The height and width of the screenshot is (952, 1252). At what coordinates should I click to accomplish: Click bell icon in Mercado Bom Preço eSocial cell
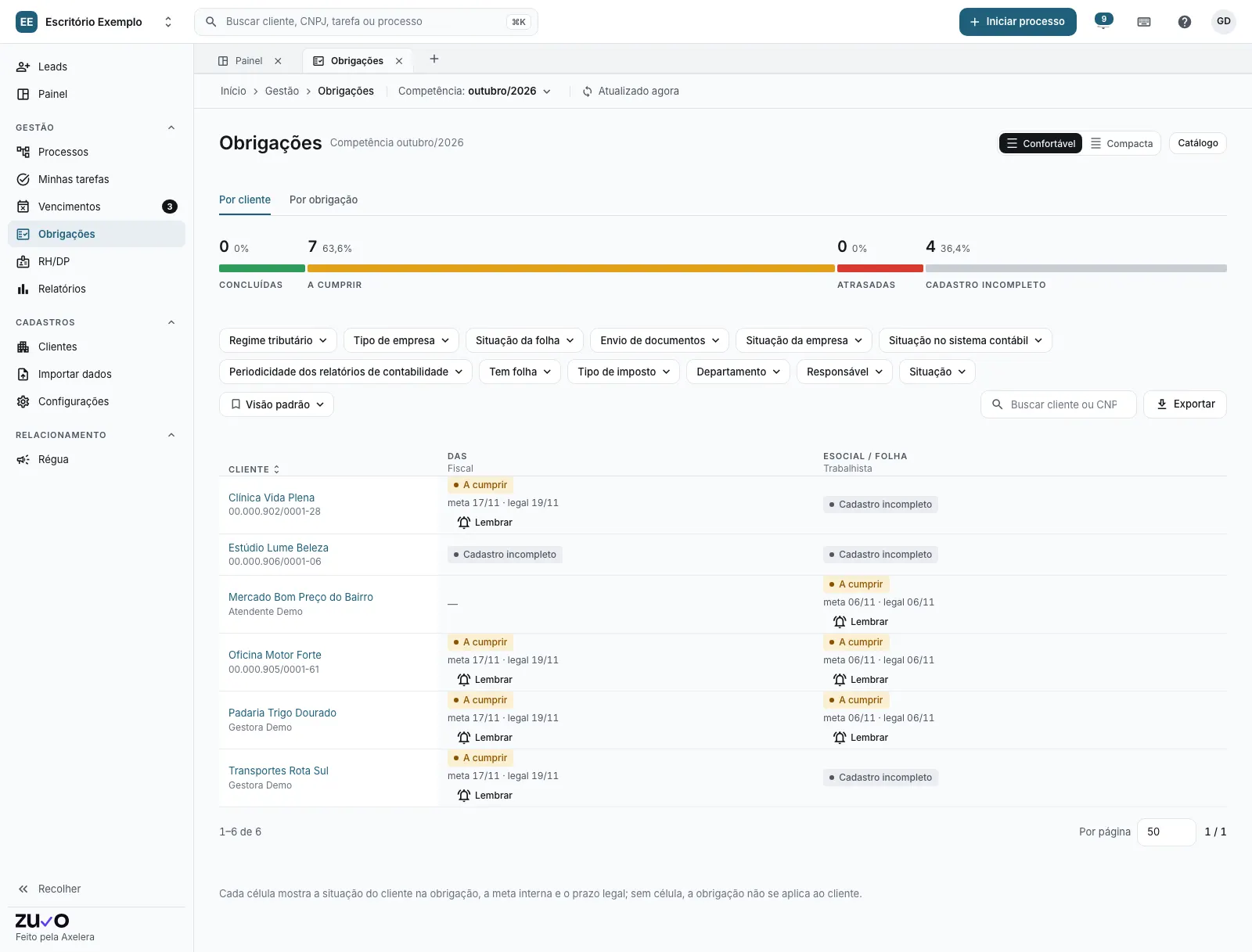[x=840, y=622]
